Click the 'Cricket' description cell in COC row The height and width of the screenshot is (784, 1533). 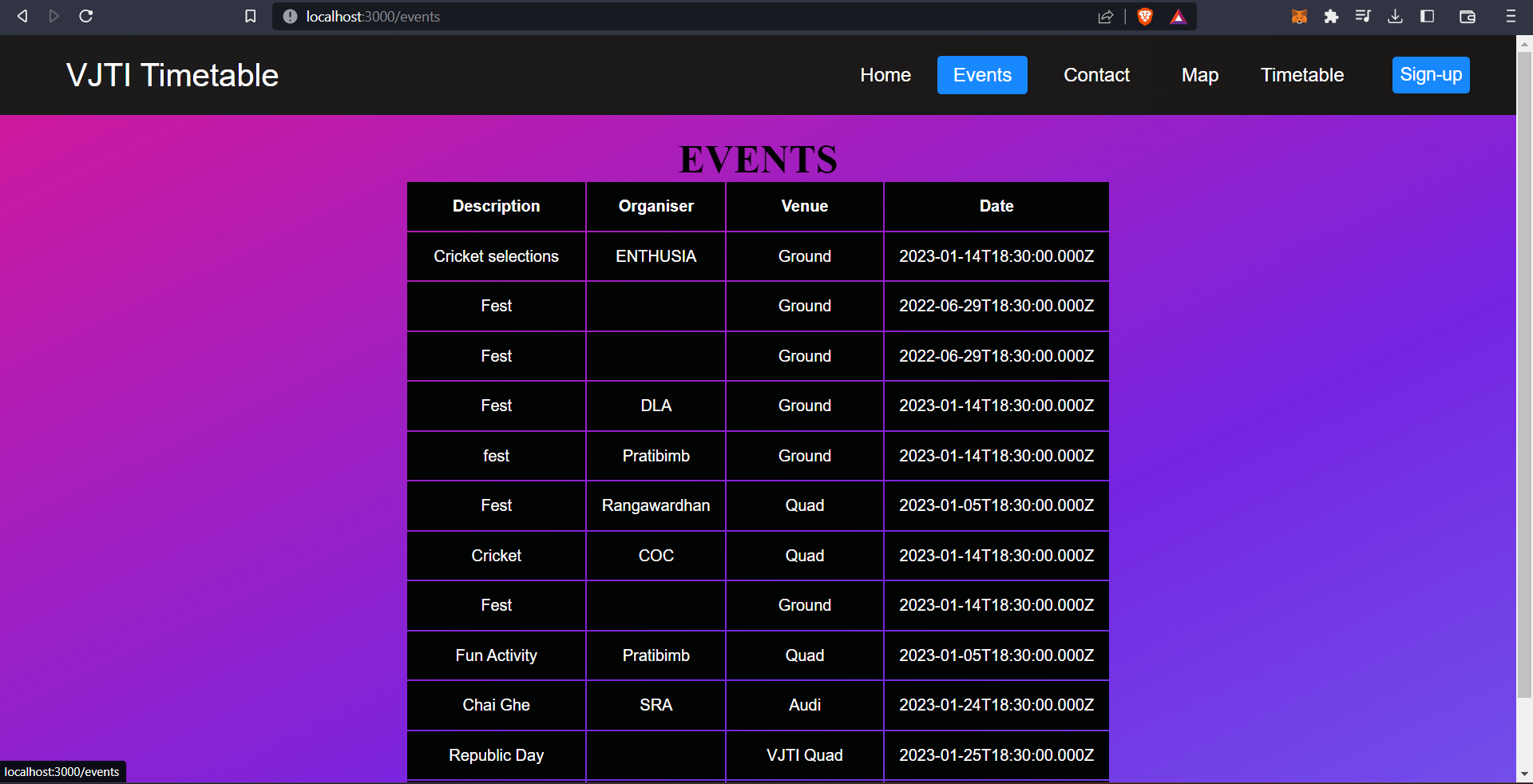click(497, 556)
